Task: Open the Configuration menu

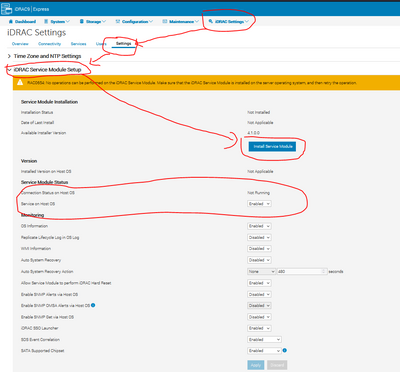Action: (x=134, y=21)
